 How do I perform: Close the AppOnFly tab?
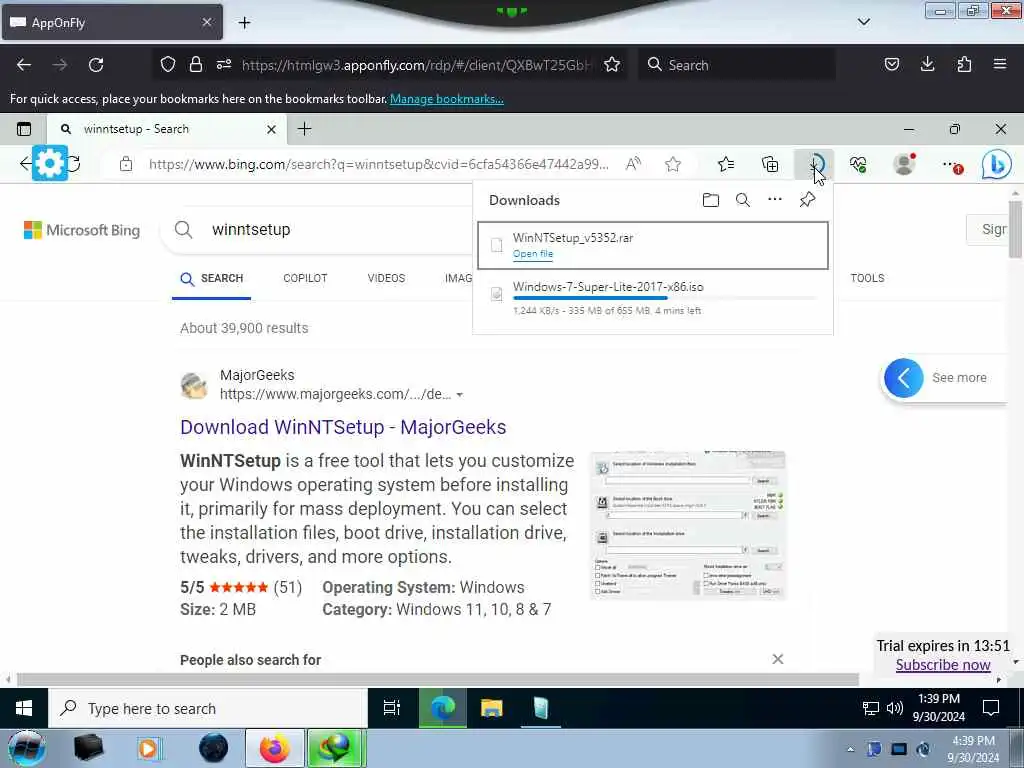click(x=207, y=22)
